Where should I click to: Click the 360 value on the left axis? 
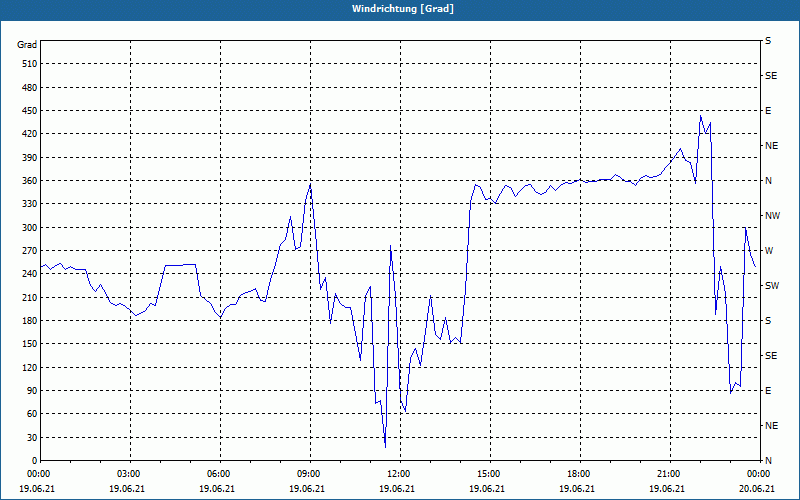tap(30, 181)
